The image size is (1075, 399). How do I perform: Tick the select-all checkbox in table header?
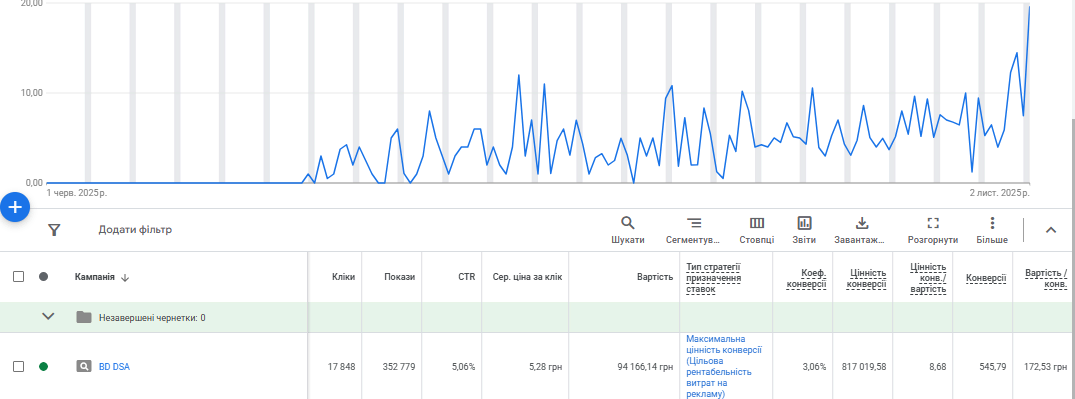19,277
